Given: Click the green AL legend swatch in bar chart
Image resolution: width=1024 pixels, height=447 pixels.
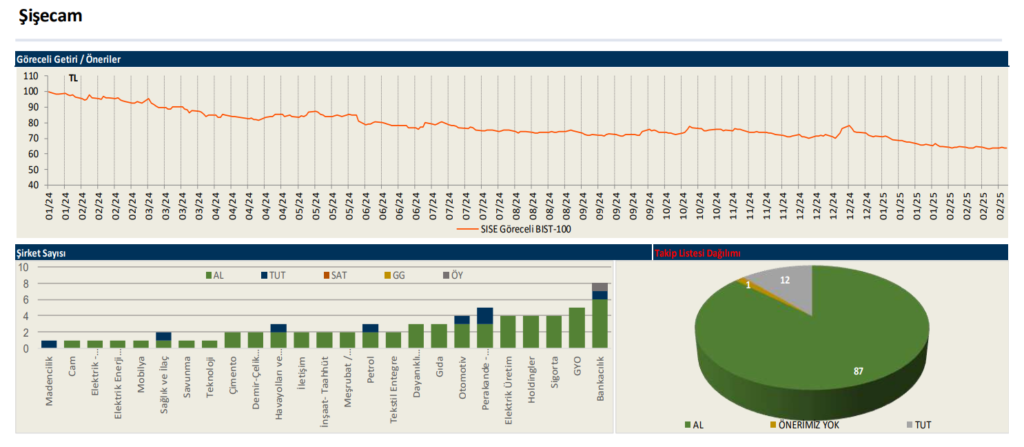Looking at the screenshot, I should click(x=208, y=276).
